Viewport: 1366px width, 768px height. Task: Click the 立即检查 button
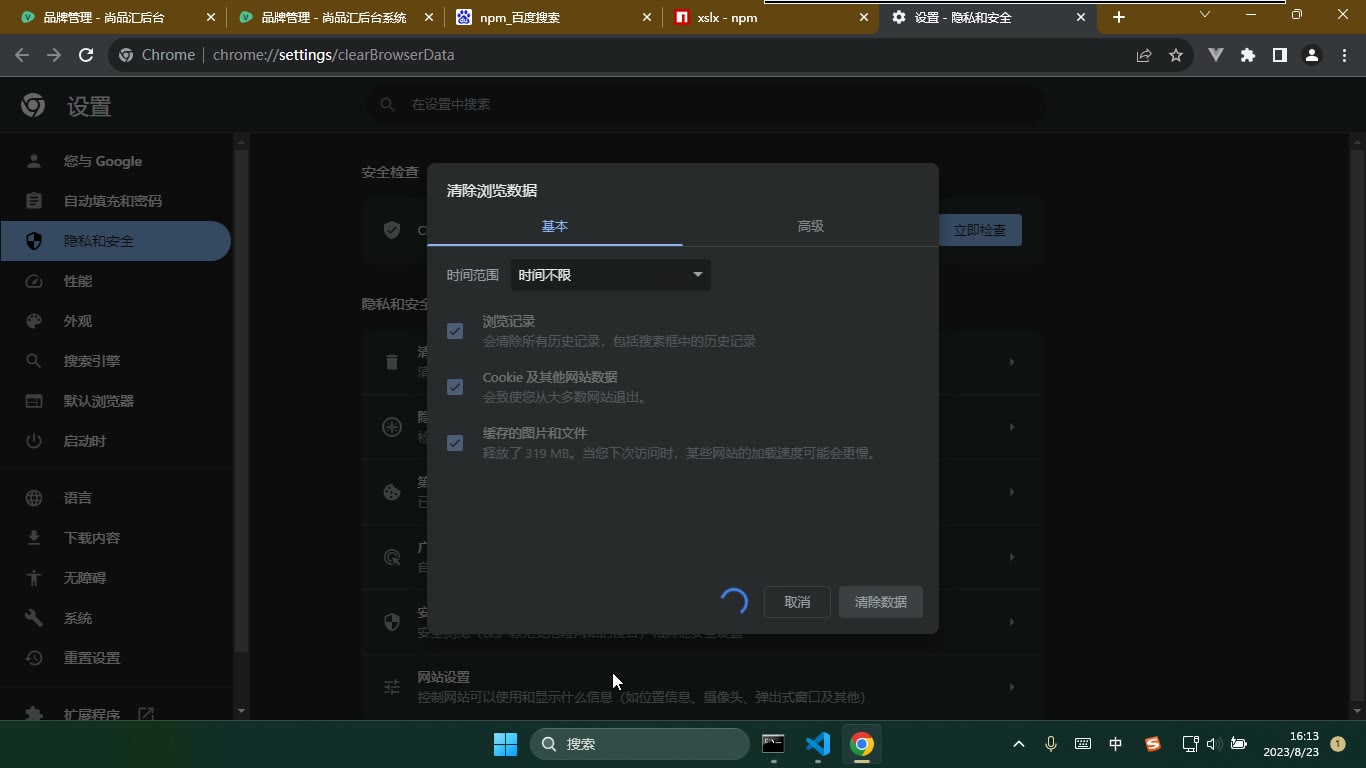click(980, 230)
